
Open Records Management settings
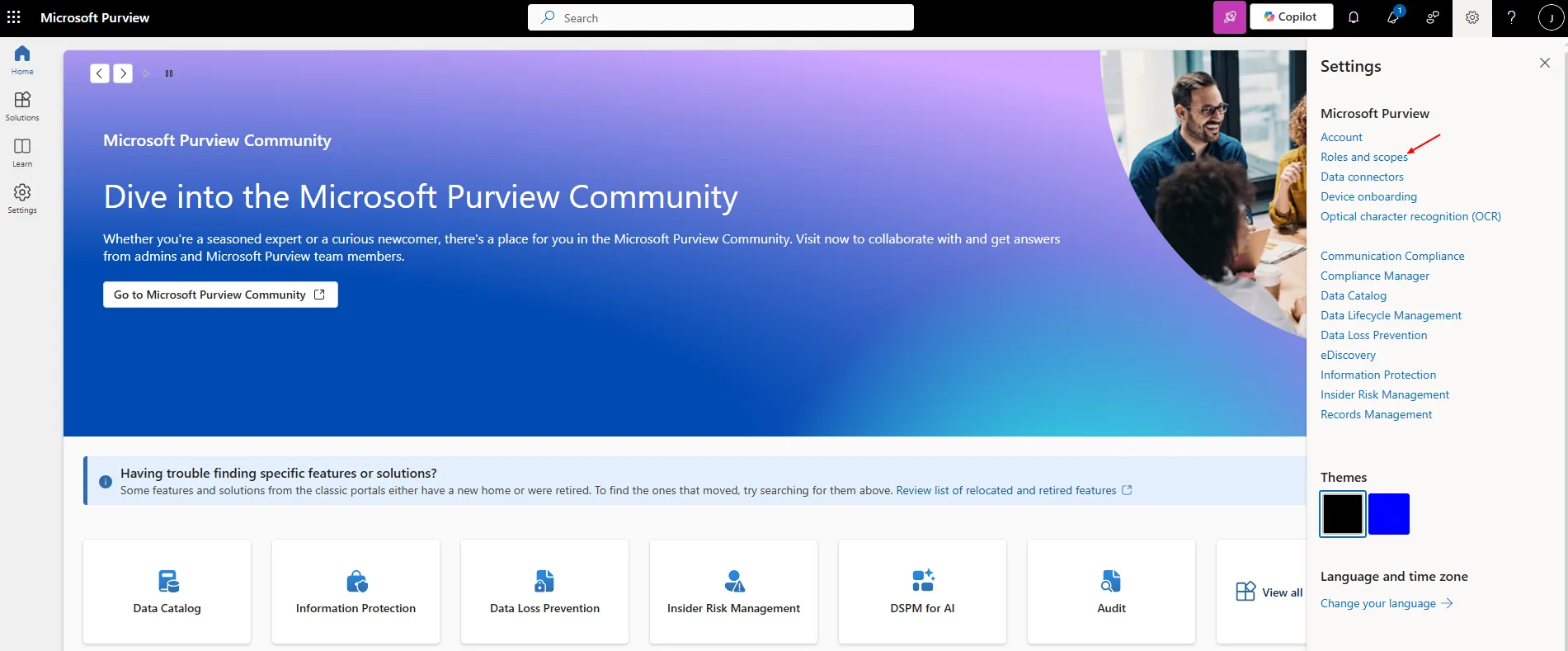(x=1376, y=414)
